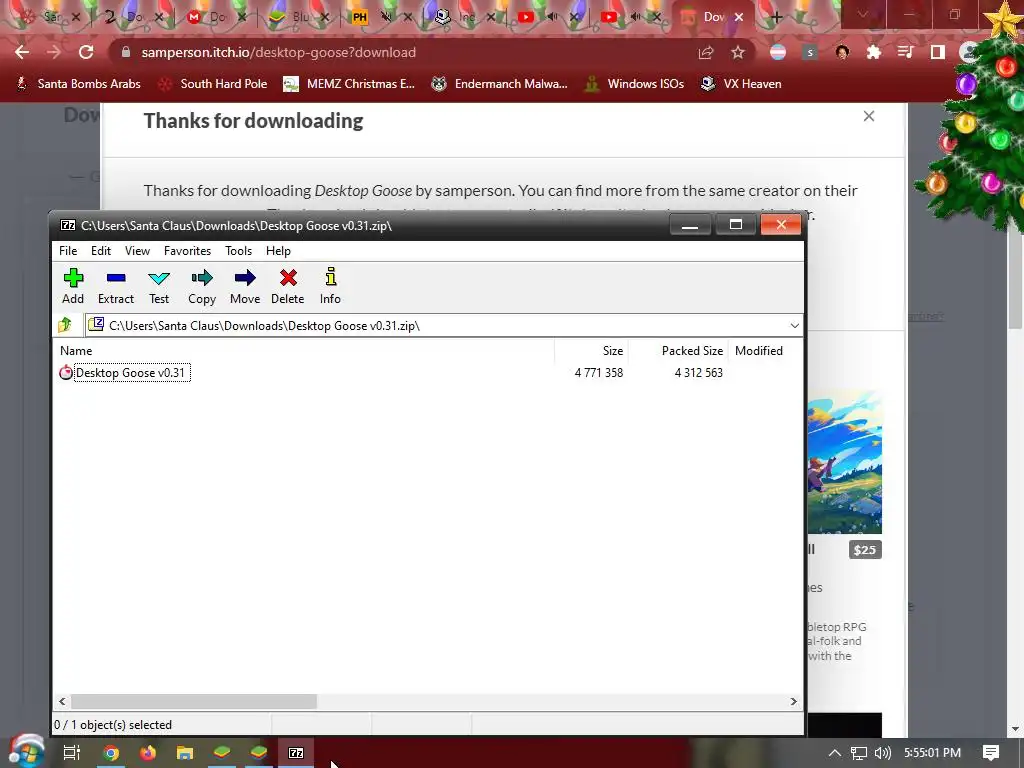Select the Copy toolbar icon
The height and width of the screenshot is (768, 1024).
202,286
